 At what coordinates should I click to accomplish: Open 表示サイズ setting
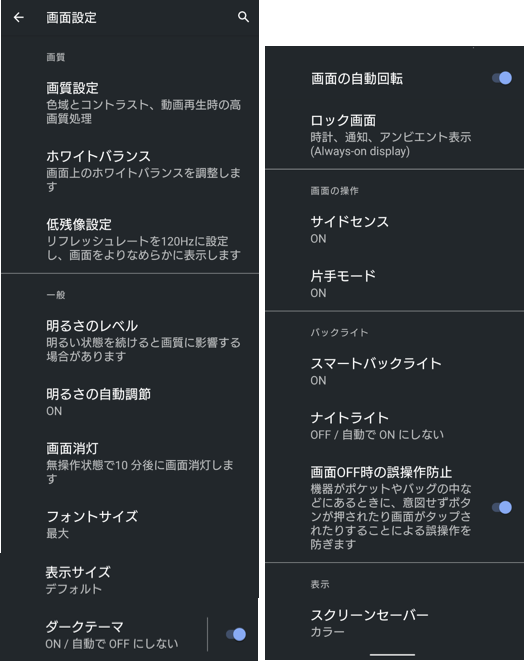pos(130,580)
